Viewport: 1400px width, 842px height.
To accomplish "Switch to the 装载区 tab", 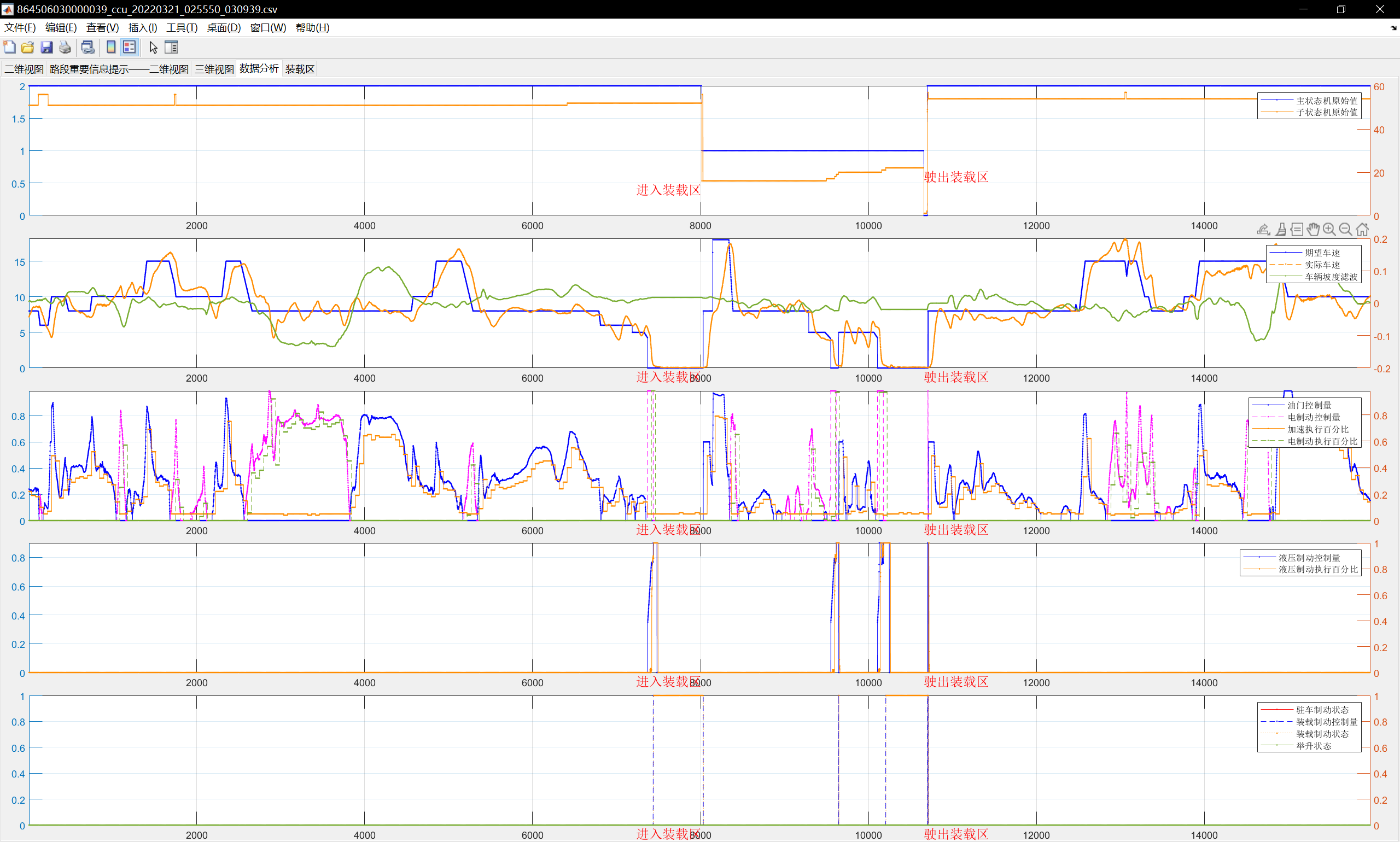I will [300, 69].
